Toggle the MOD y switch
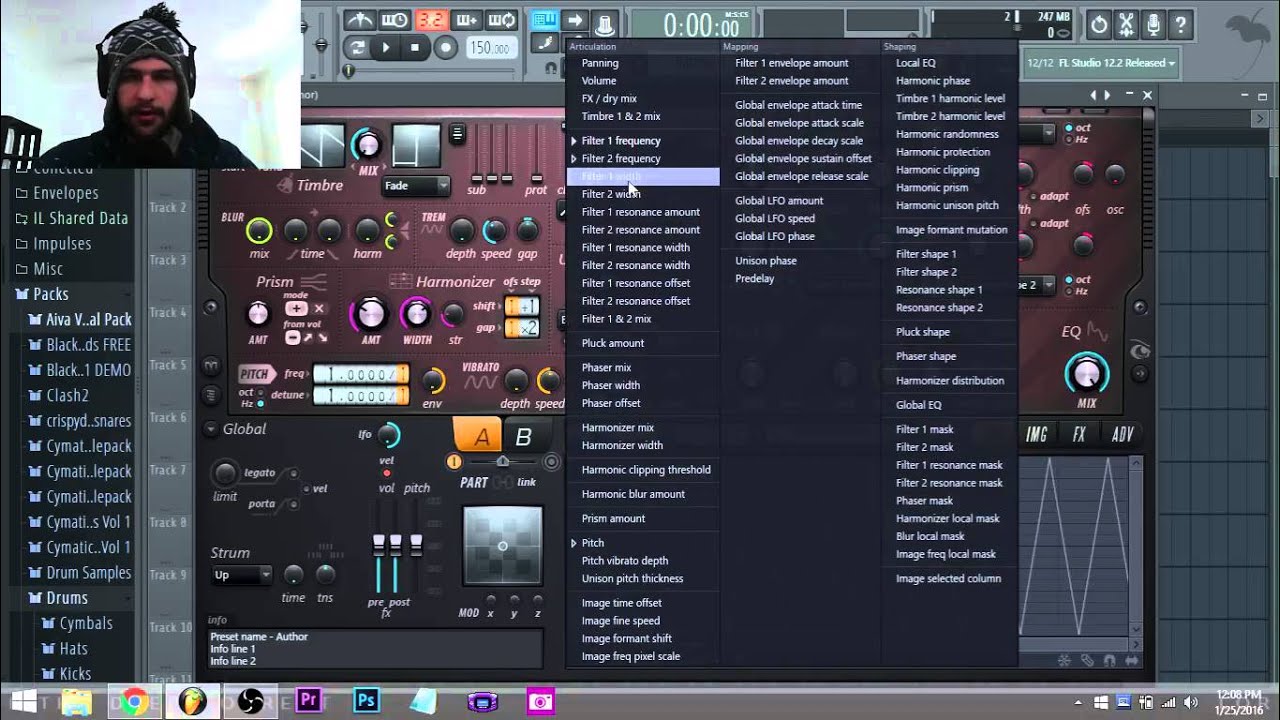The height and width of the screenshot is (720, 1280). [x=514, y=600]
